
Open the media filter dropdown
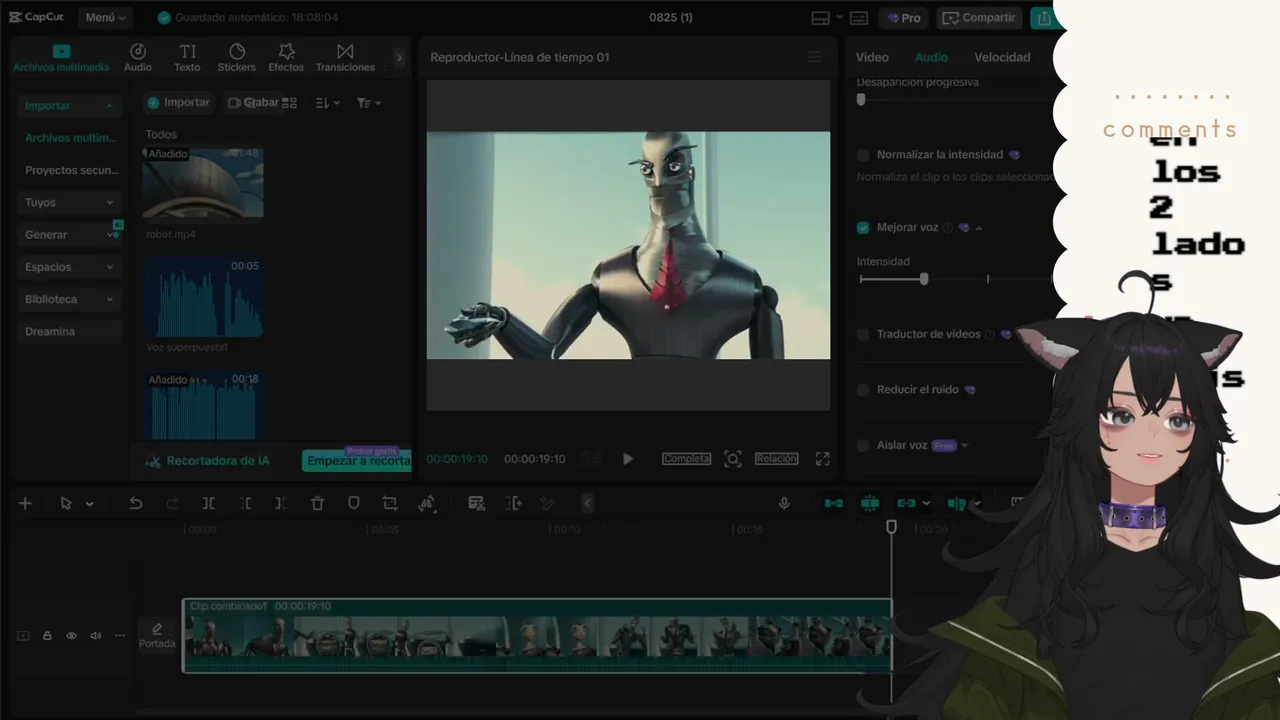click(x=369, y=103)
